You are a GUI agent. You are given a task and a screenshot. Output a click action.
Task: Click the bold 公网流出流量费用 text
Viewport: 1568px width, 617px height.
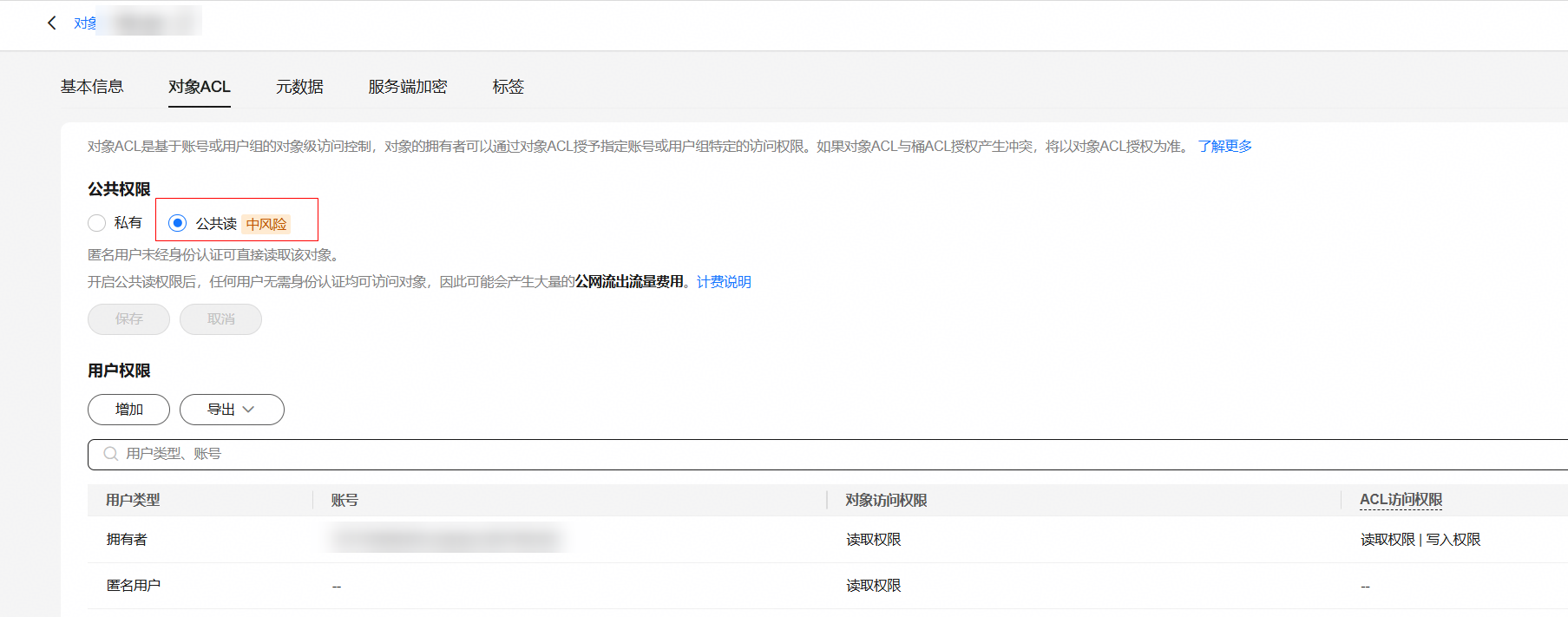629,282
